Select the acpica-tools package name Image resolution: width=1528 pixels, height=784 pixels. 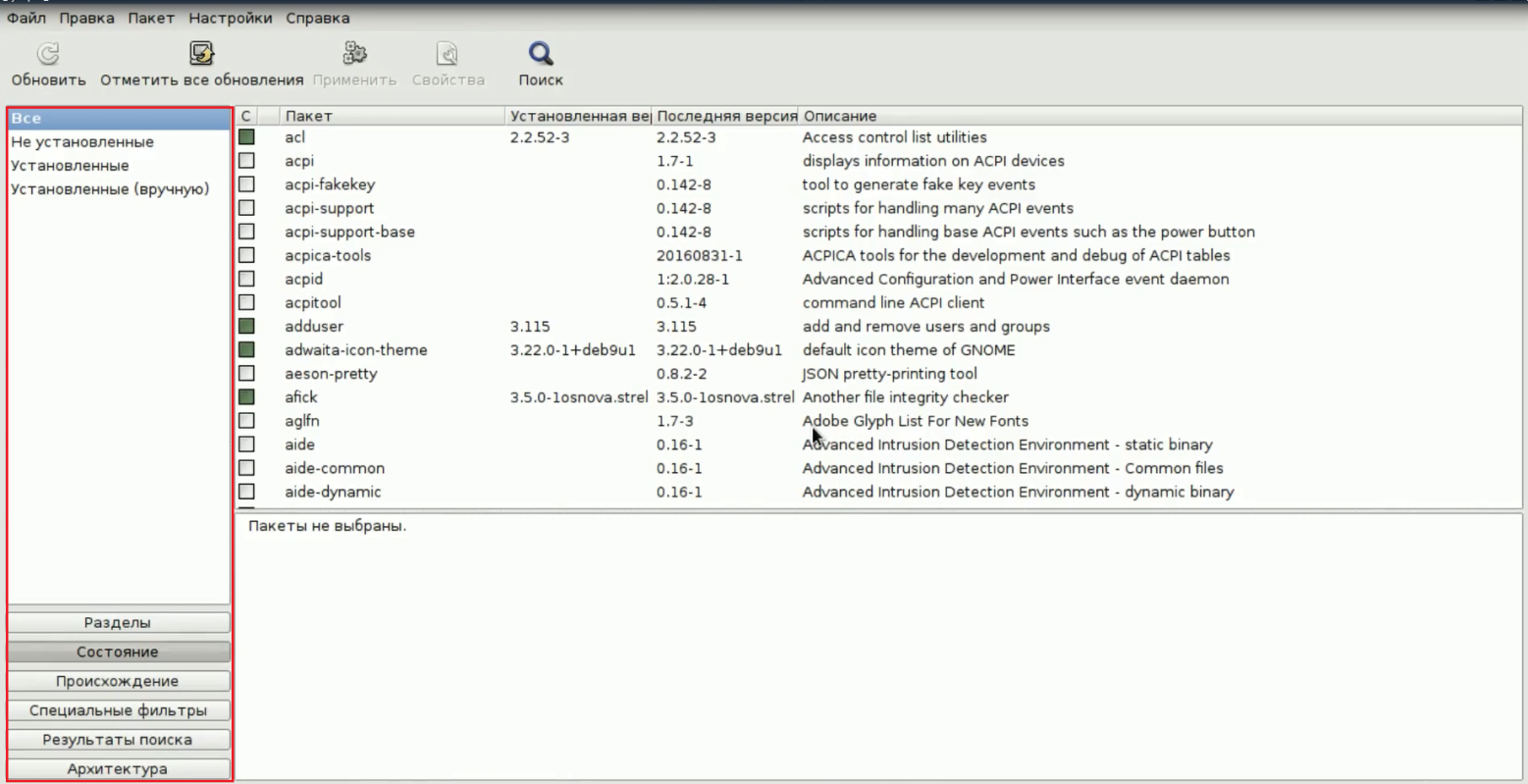tap(328, 255)
